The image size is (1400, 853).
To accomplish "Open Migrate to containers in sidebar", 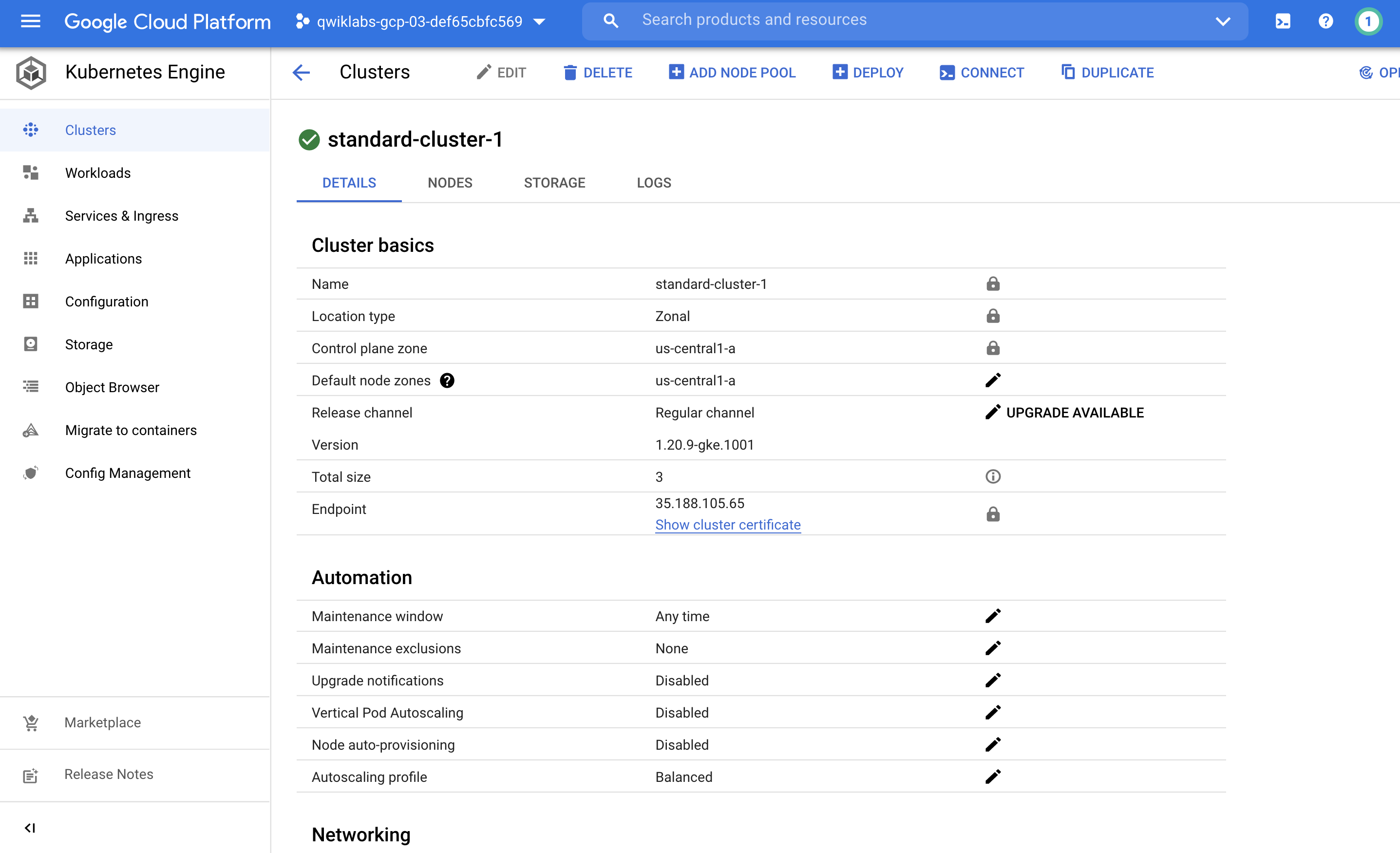I will click(x=134, y=430).
